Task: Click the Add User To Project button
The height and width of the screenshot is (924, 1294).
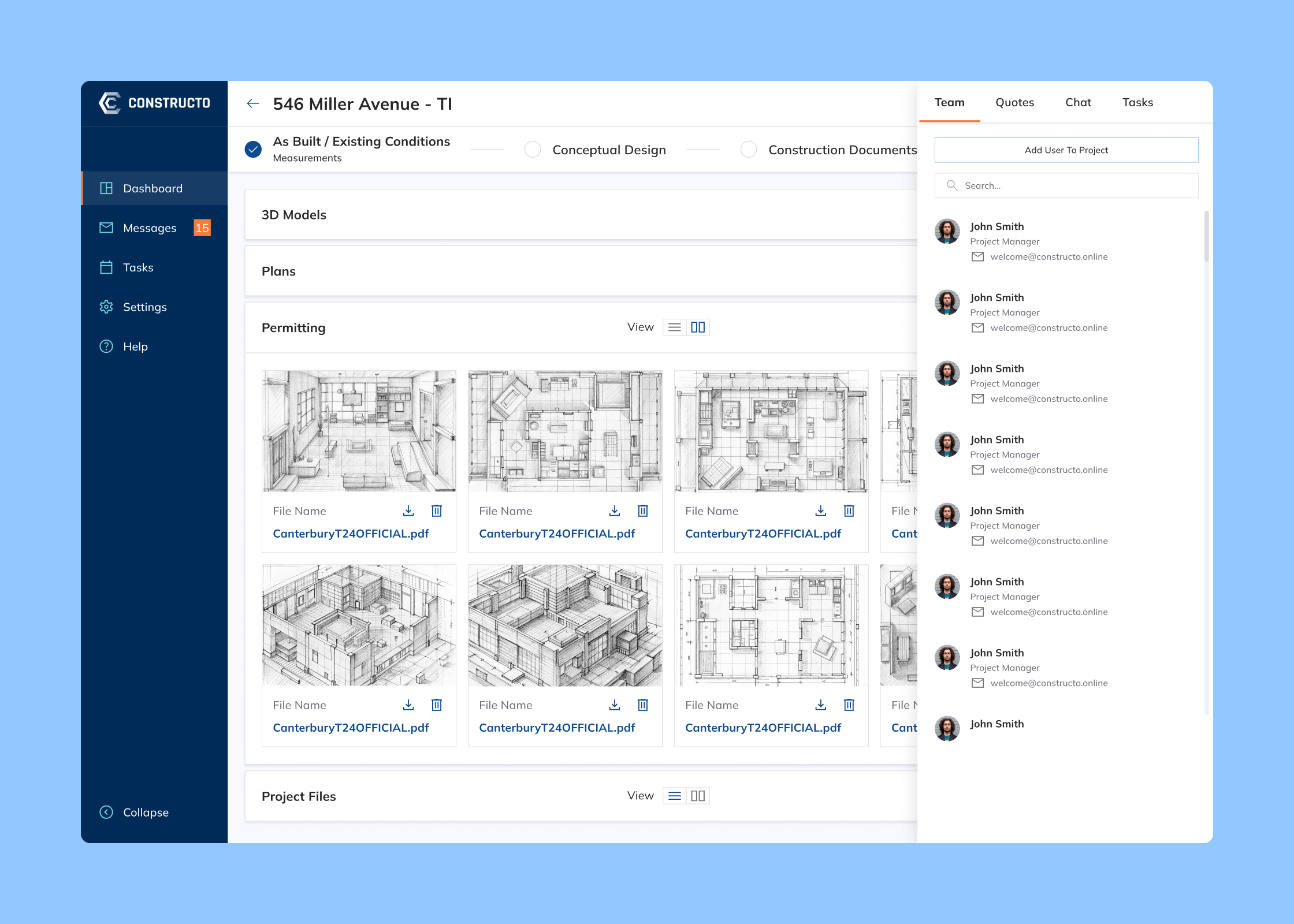Action: pos(1066,150)
